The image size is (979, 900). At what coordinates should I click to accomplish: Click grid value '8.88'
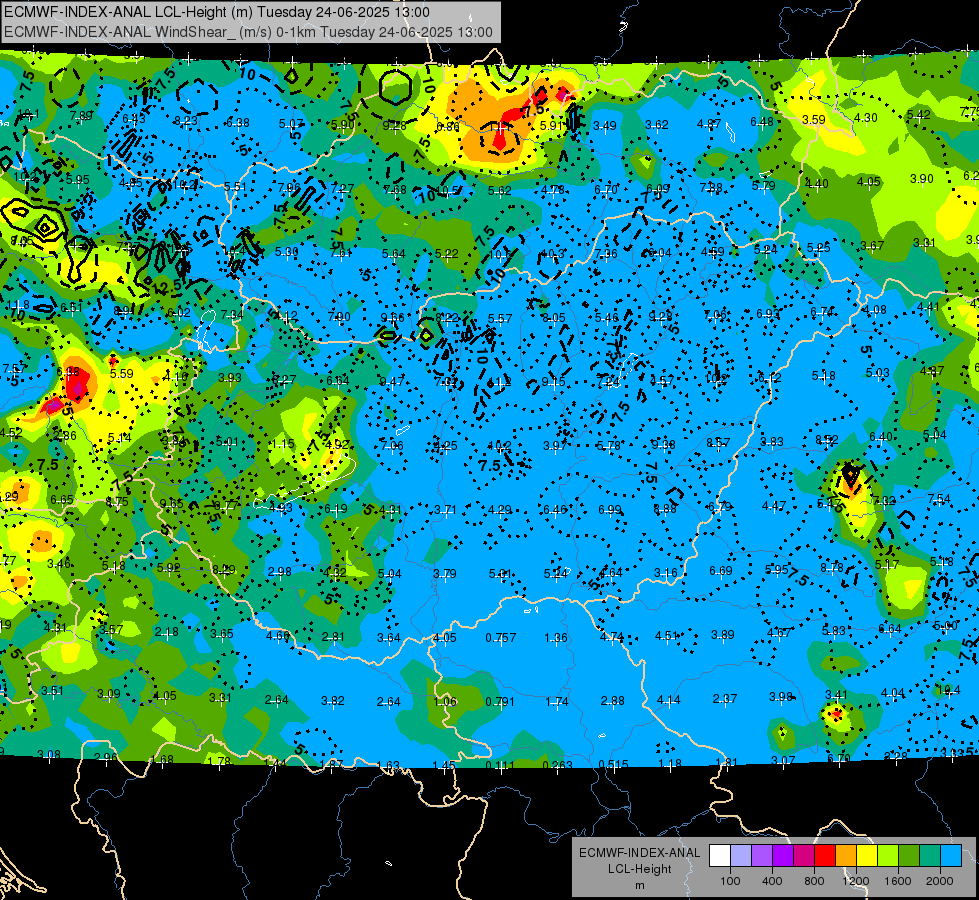[x=665, y=508]
